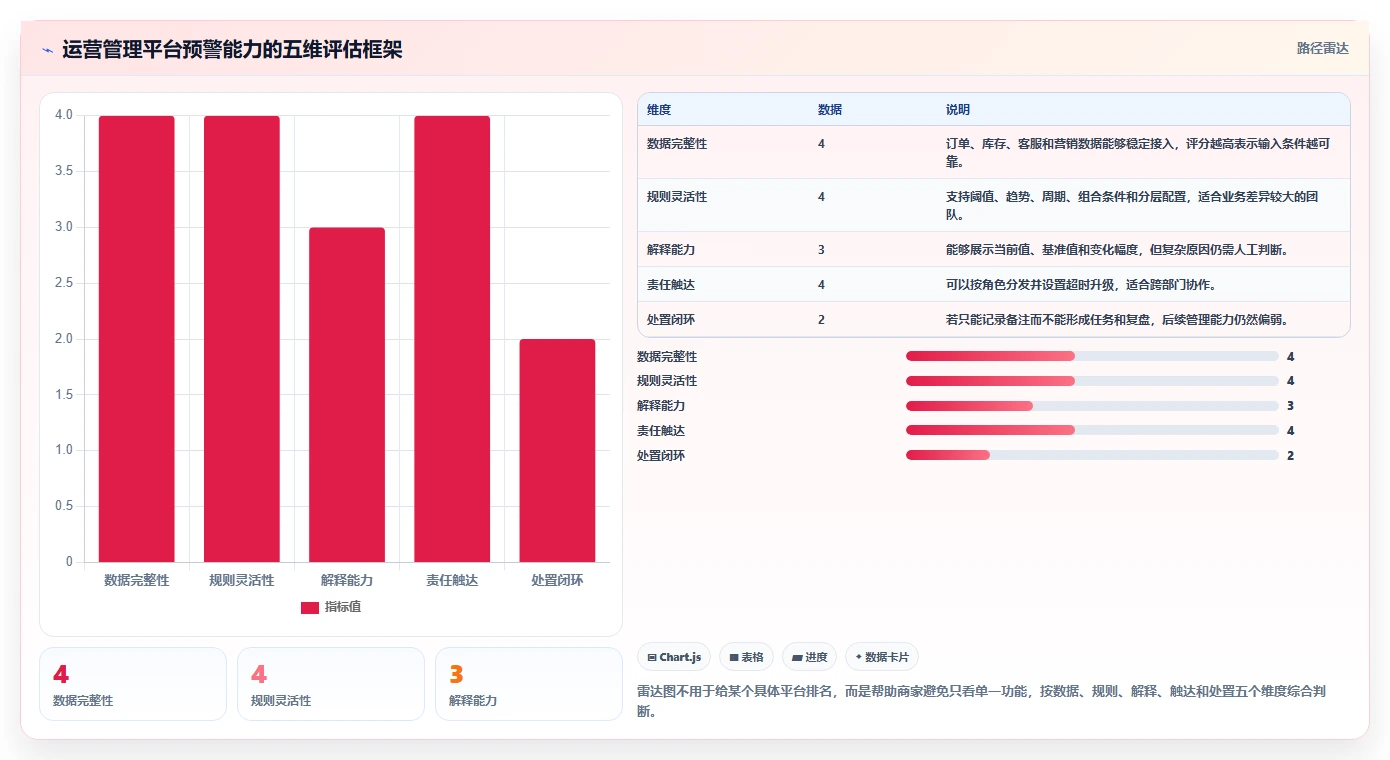Click the 路径雷达 label in header

click(1322, 48)
